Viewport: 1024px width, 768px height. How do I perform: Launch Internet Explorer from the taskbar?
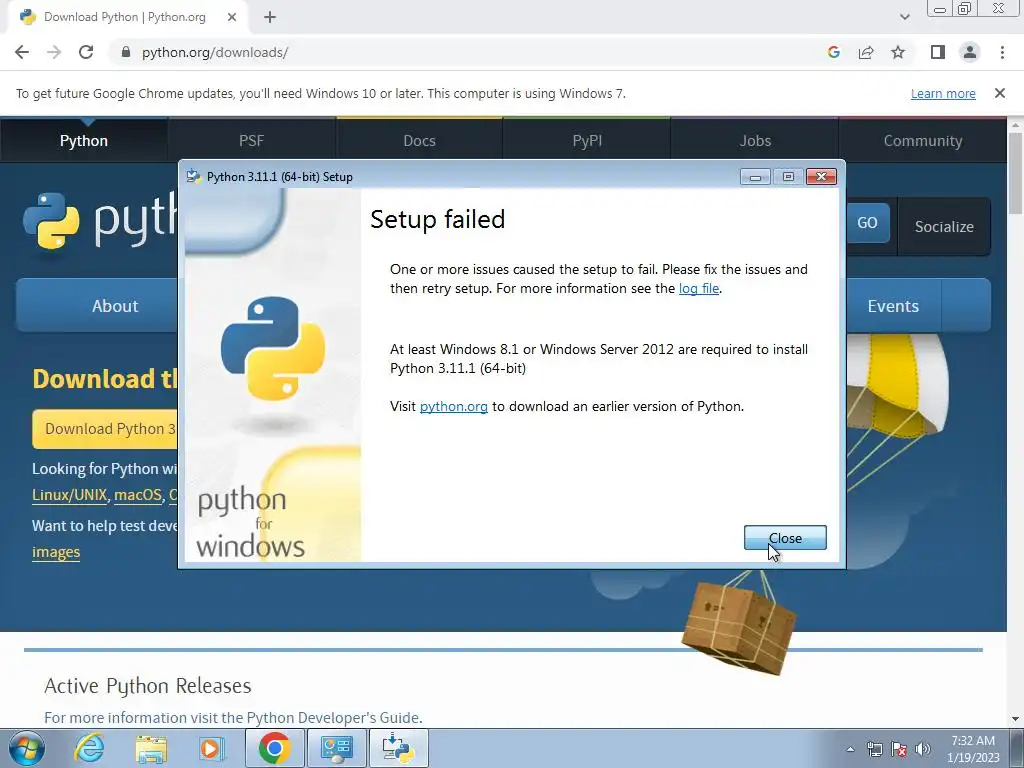[88, 748]
